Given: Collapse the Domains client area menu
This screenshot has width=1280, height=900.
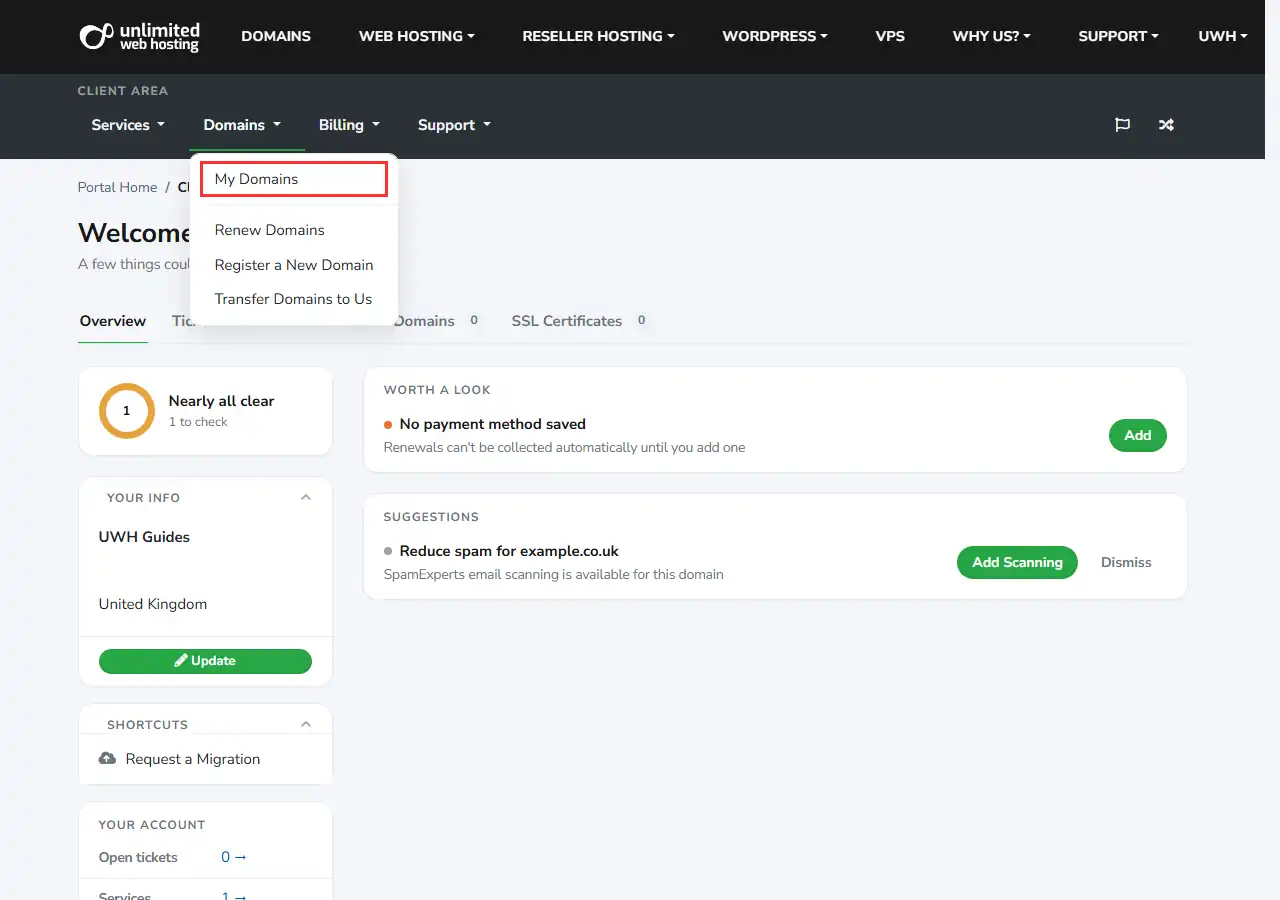Looking at the screenshot, I should coord(242,125).
